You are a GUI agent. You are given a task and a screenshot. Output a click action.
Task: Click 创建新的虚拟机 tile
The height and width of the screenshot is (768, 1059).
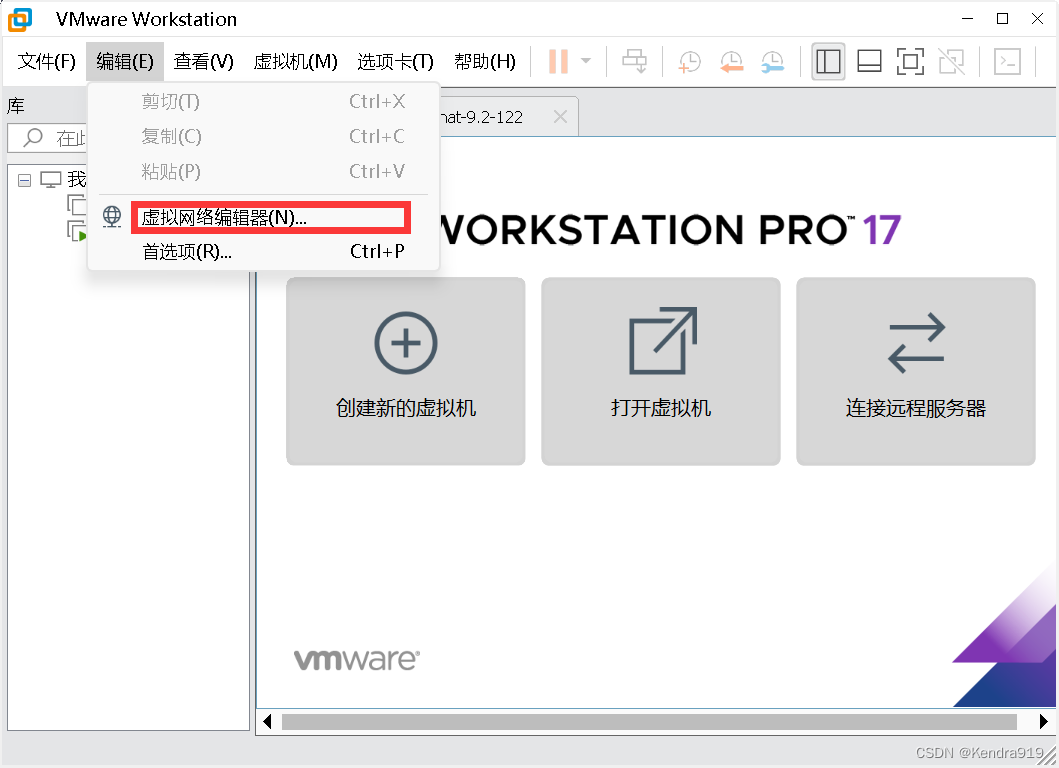406,371
